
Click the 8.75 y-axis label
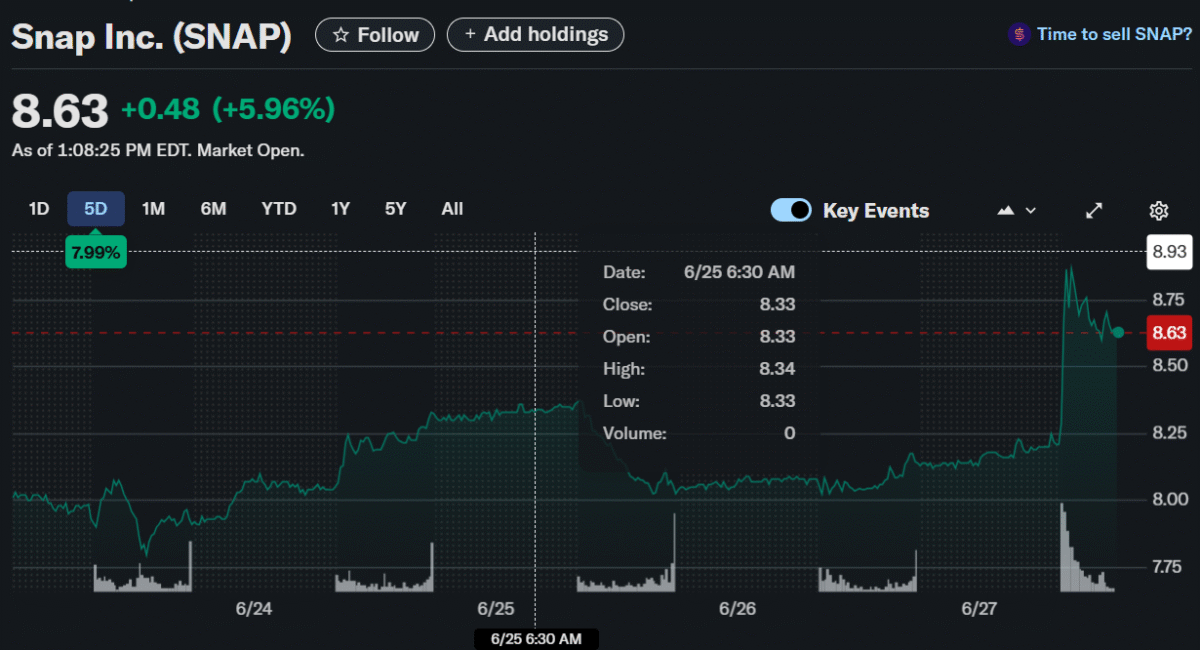[x=1169, y=300]
